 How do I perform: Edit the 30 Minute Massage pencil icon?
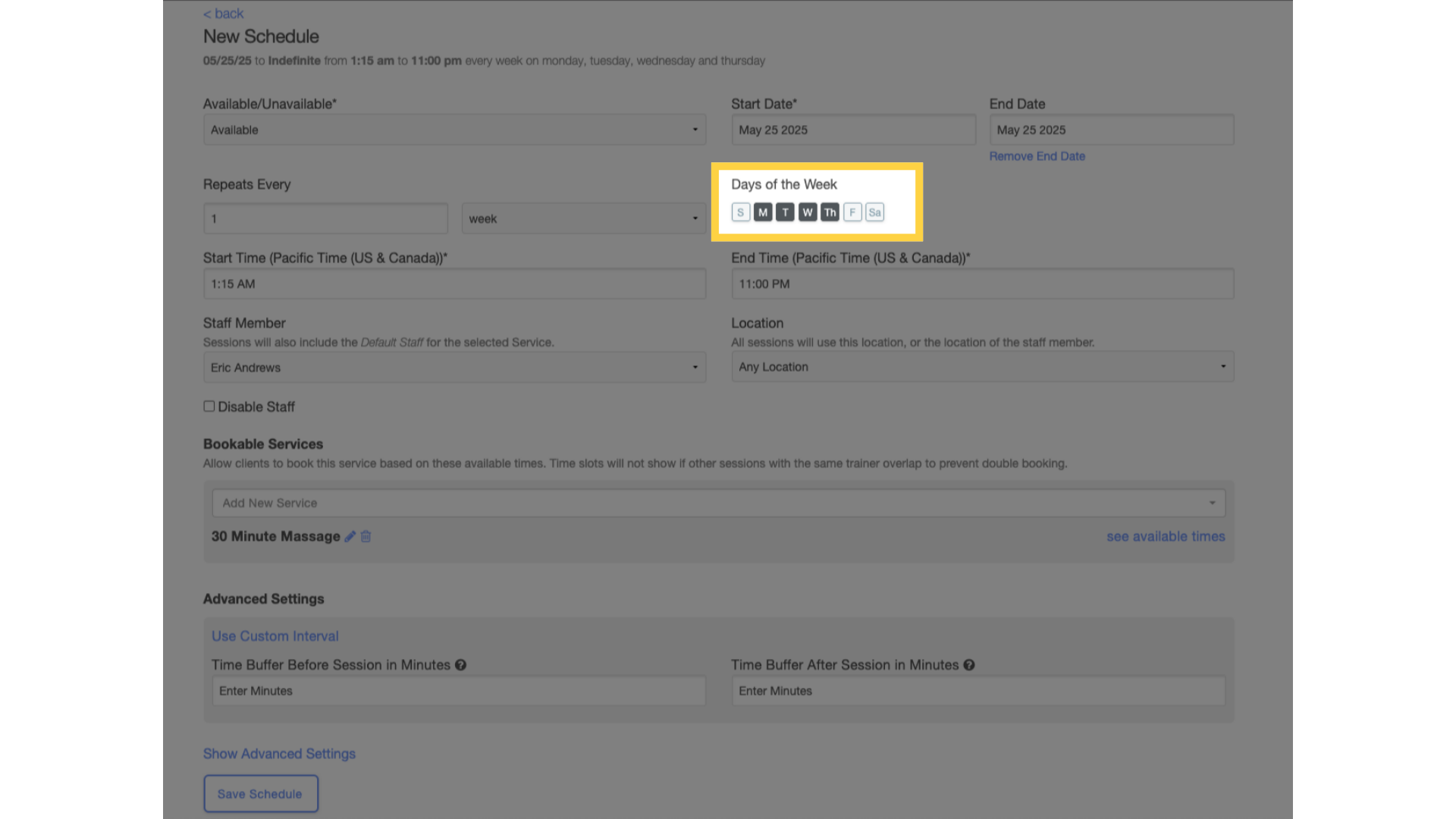coord(350,536)
